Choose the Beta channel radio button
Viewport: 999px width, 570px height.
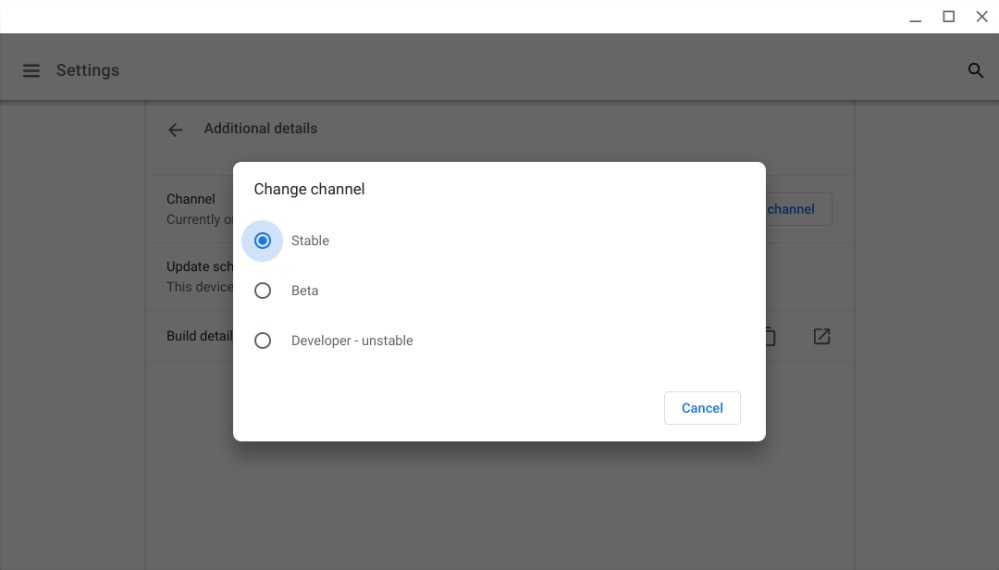click(263, 291)
